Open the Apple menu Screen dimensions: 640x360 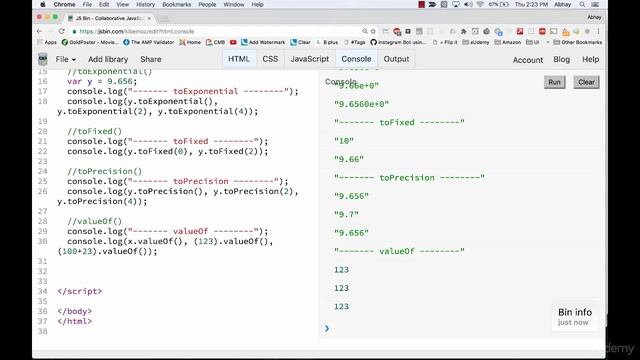coord(42,4)
